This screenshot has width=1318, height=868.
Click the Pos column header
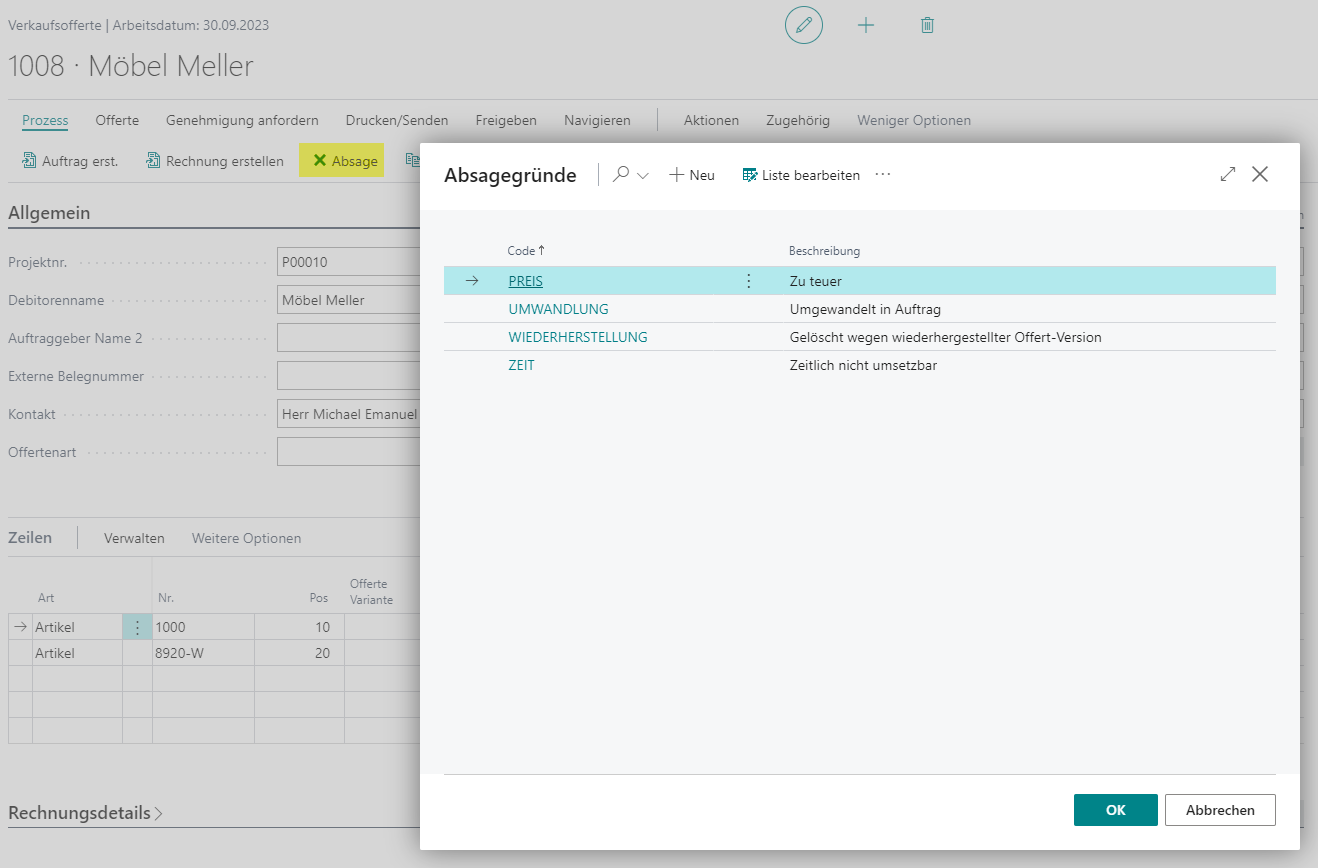tap(319, 598)
